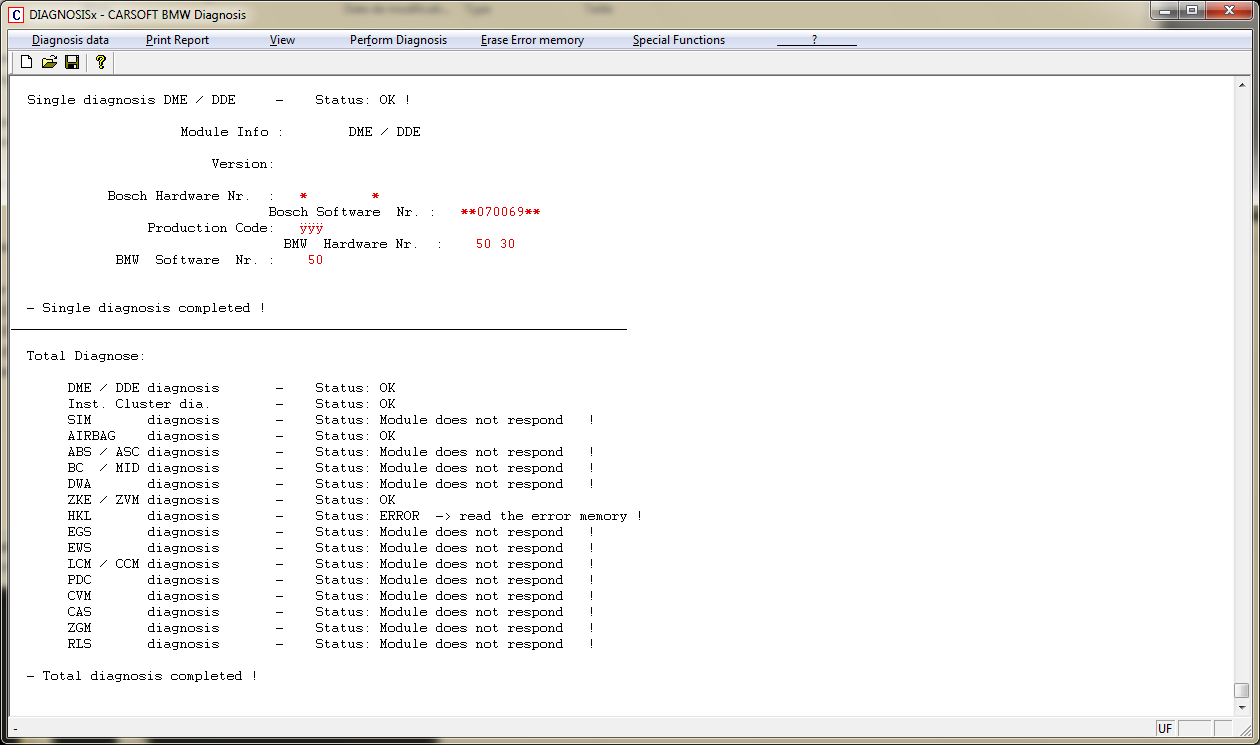Click the SIM diagnosis row
Image resolution: width=1260 pixels, height=745 pixels.
click(331, 420)
